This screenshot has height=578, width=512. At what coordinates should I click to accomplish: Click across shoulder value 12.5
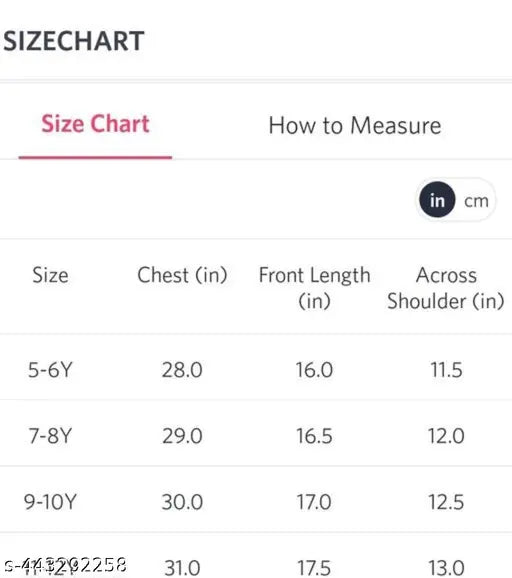click(x=446, y=502)
